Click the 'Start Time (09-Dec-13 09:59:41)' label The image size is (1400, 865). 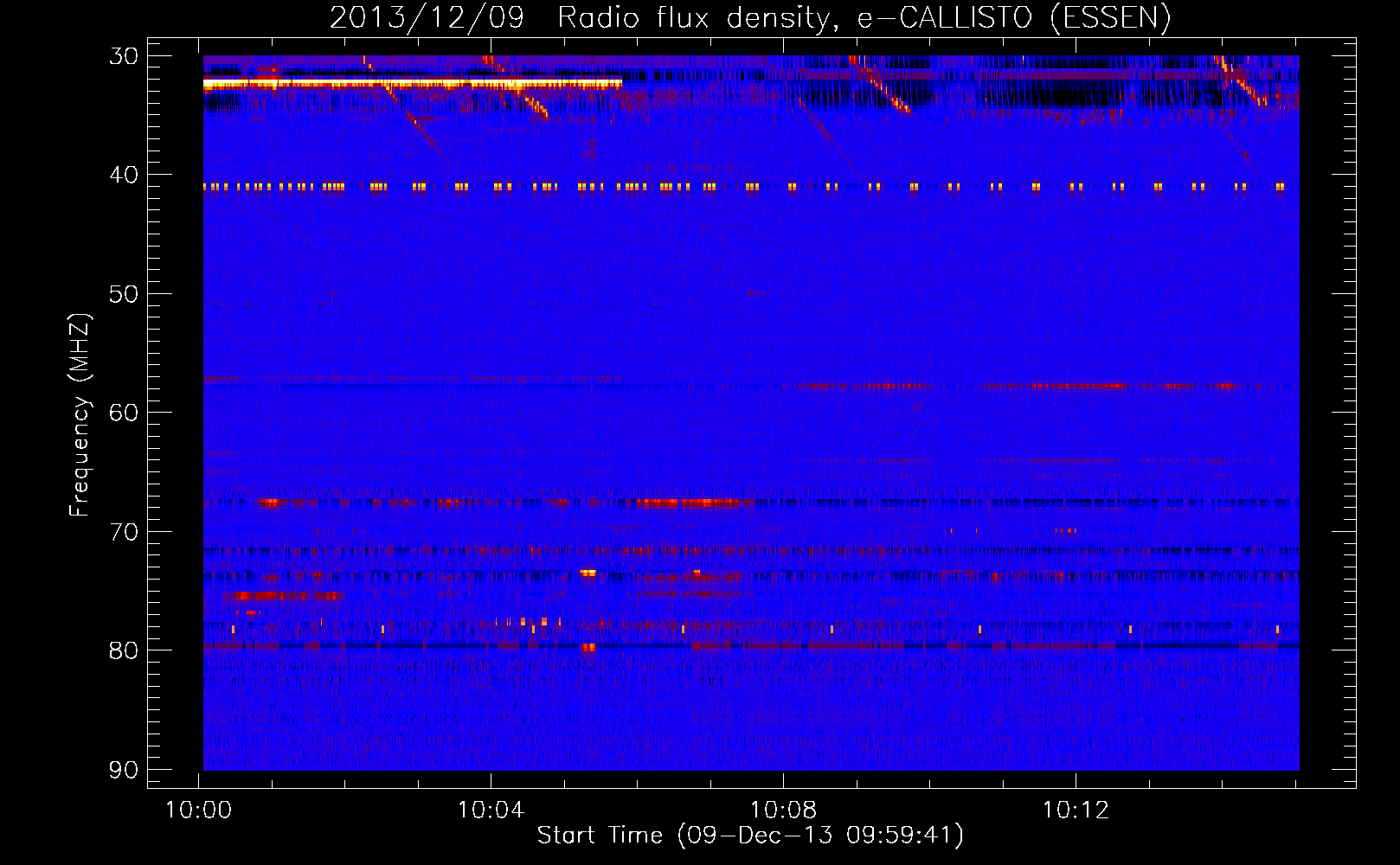[750, 835]
